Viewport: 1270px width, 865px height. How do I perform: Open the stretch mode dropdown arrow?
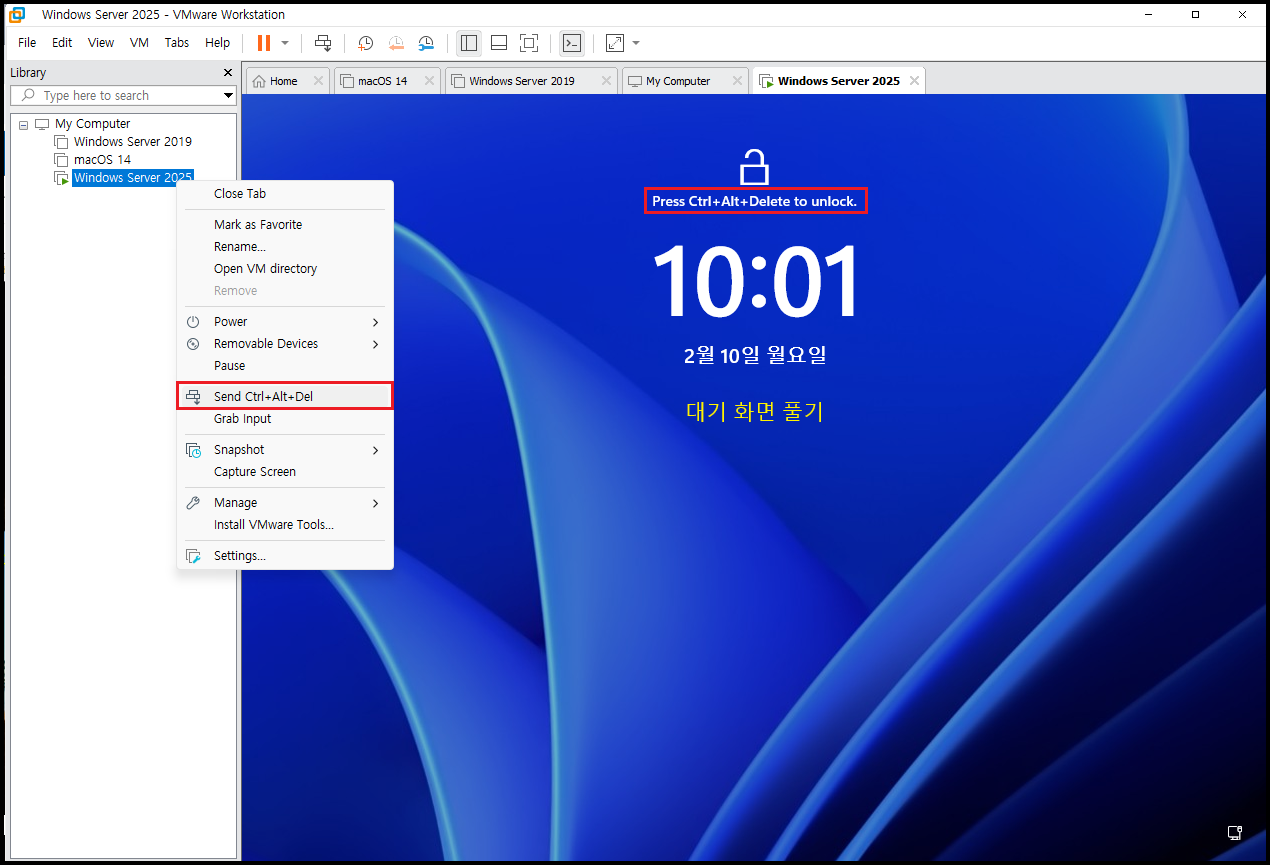636,43
